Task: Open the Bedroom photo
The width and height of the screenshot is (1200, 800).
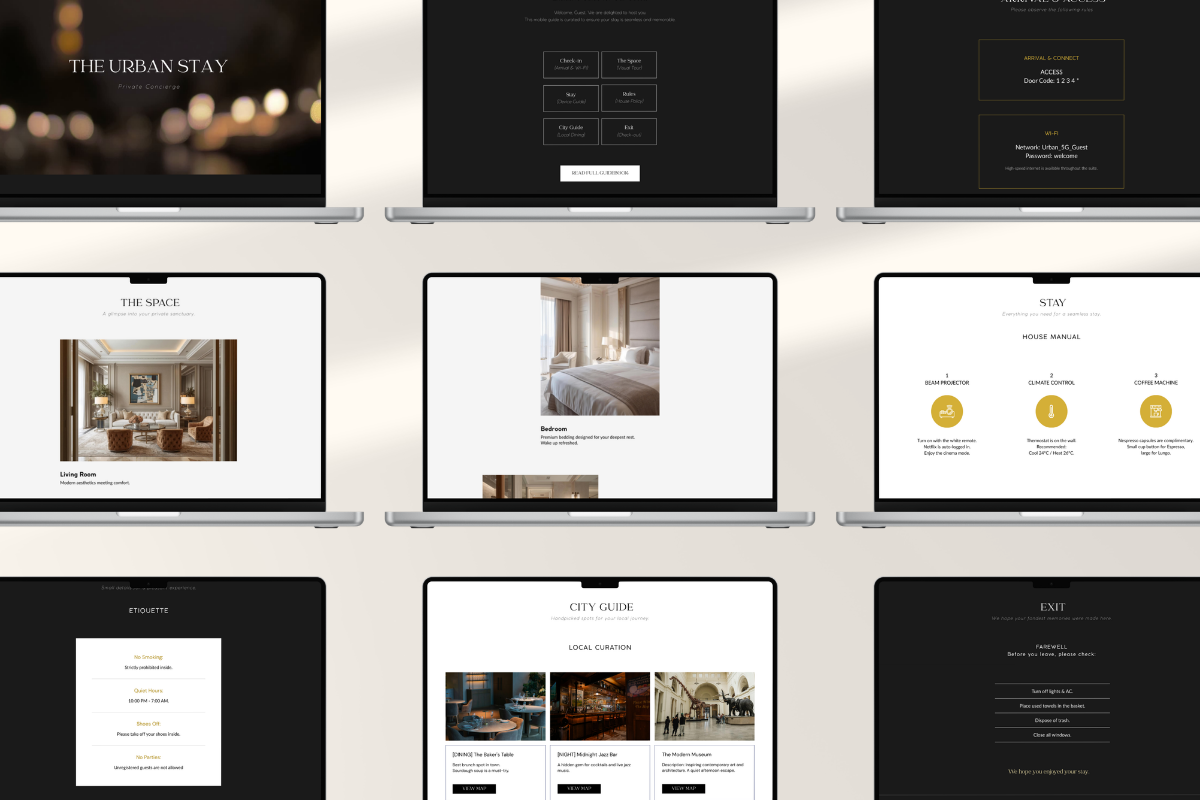Action: coord(600,346)
